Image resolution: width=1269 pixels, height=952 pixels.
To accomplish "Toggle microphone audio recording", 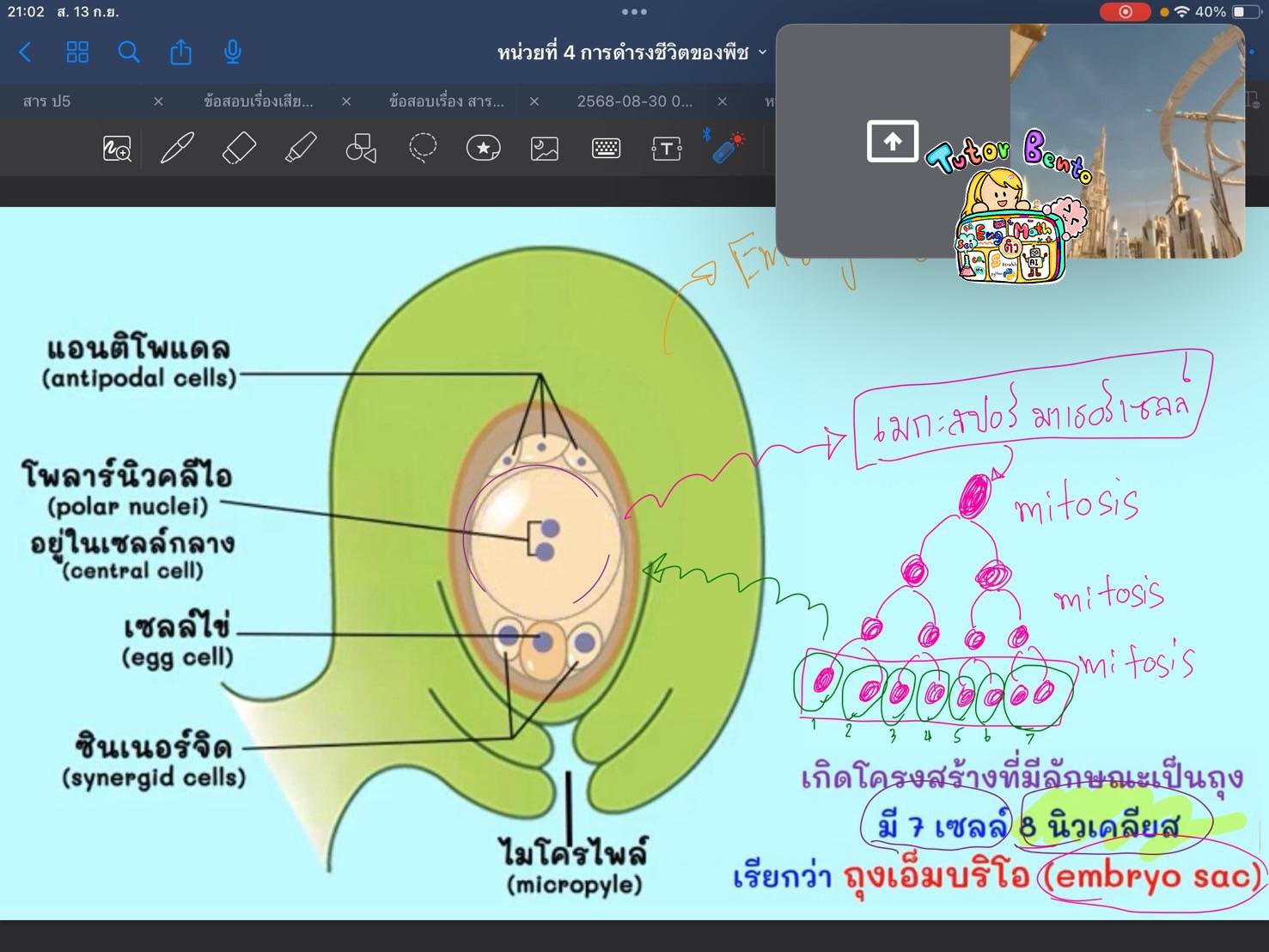I will 232,52.
